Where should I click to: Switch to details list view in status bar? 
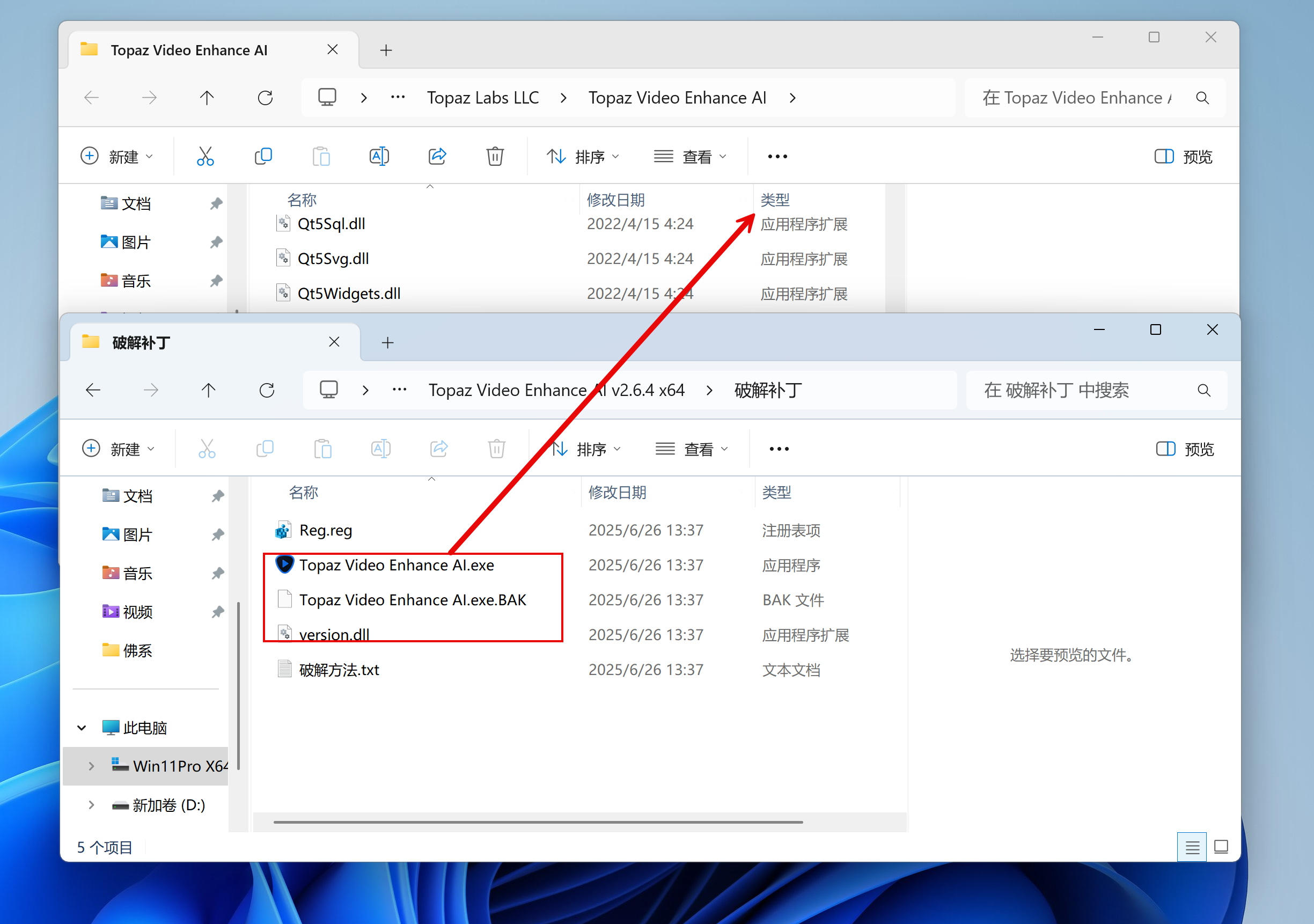pyautogui.click(x=1192, y=847)
